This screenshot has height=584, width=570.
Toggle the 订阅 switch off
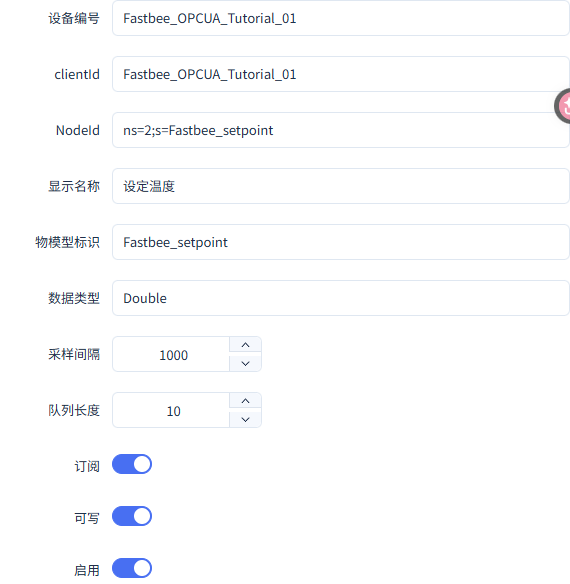click(x=132, y=464)
